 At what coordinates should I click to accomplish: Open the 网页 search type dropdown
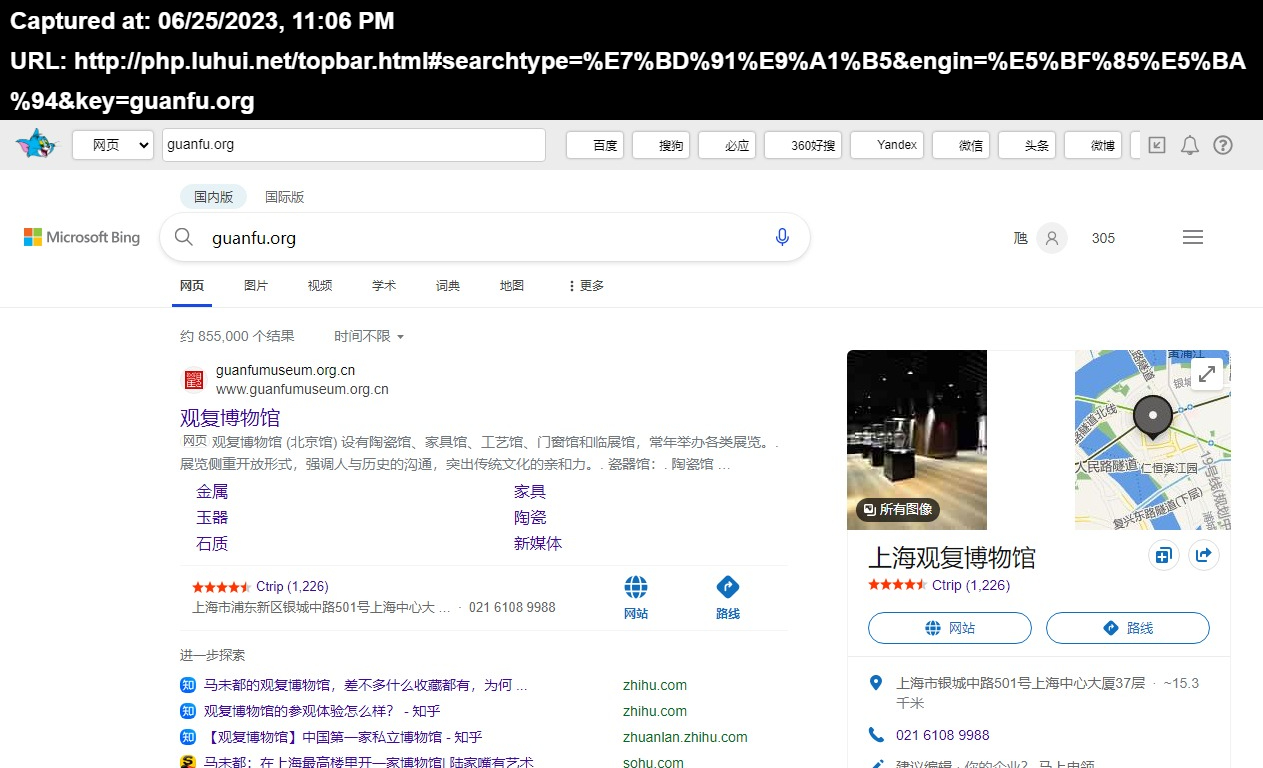[113, 145]
